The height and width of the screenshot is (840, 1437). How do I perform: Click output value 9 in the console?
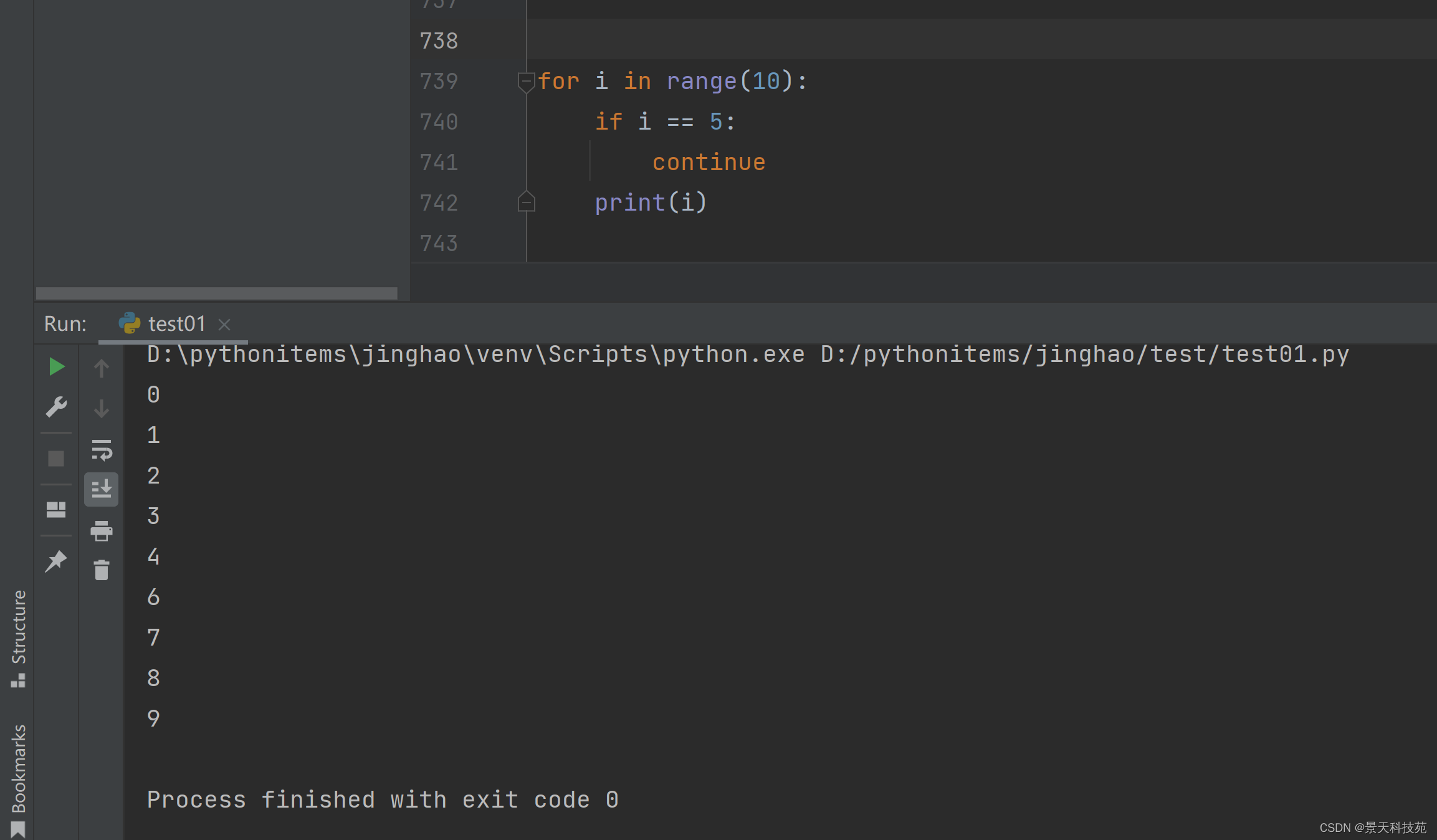153,719
